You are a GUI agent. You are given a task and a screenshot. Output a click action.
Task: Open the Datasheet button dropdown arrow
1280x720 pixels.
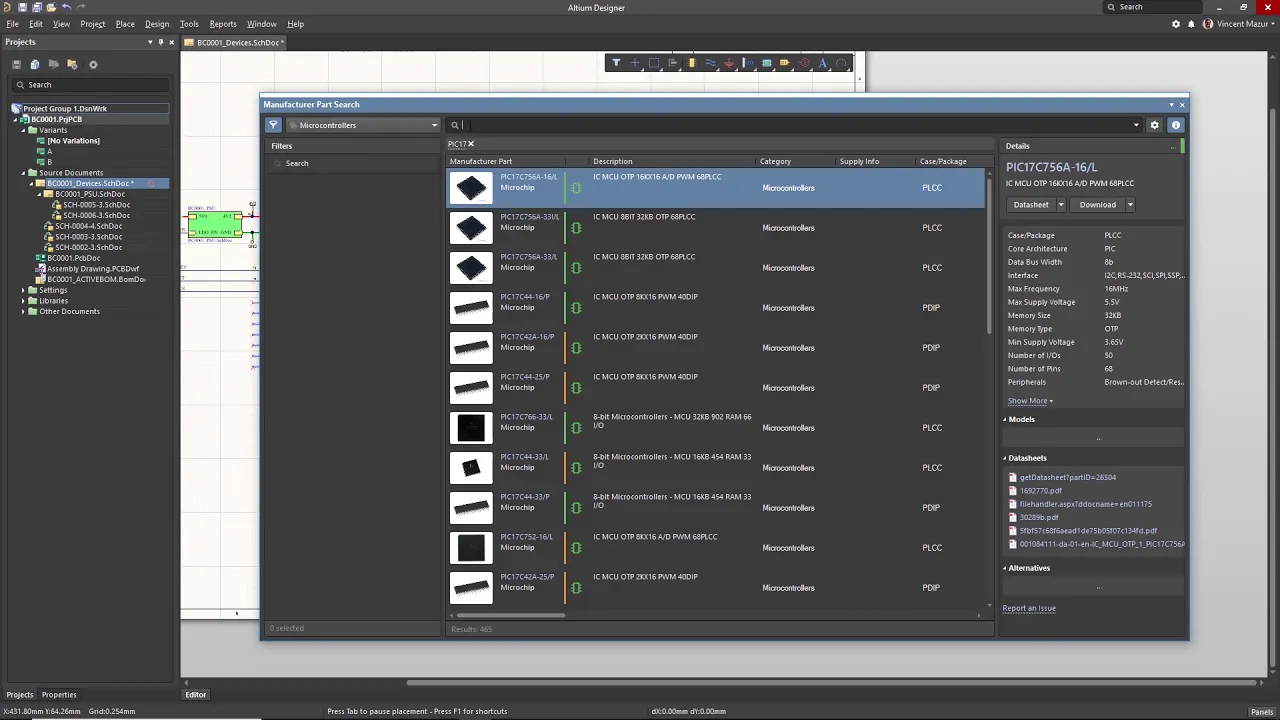click(1061, 205)
